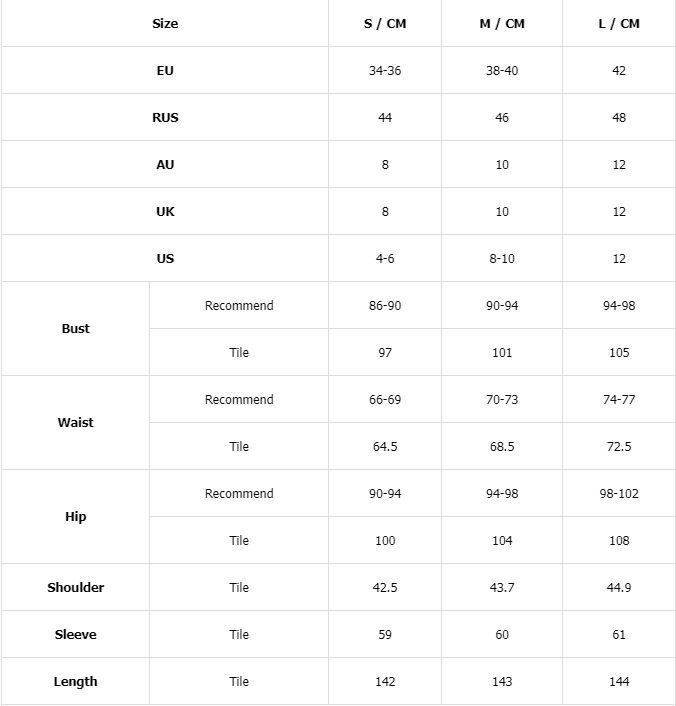Click the shoulder value "43.7" cell
Screen dimensions: 676x706
click(502, 588)
